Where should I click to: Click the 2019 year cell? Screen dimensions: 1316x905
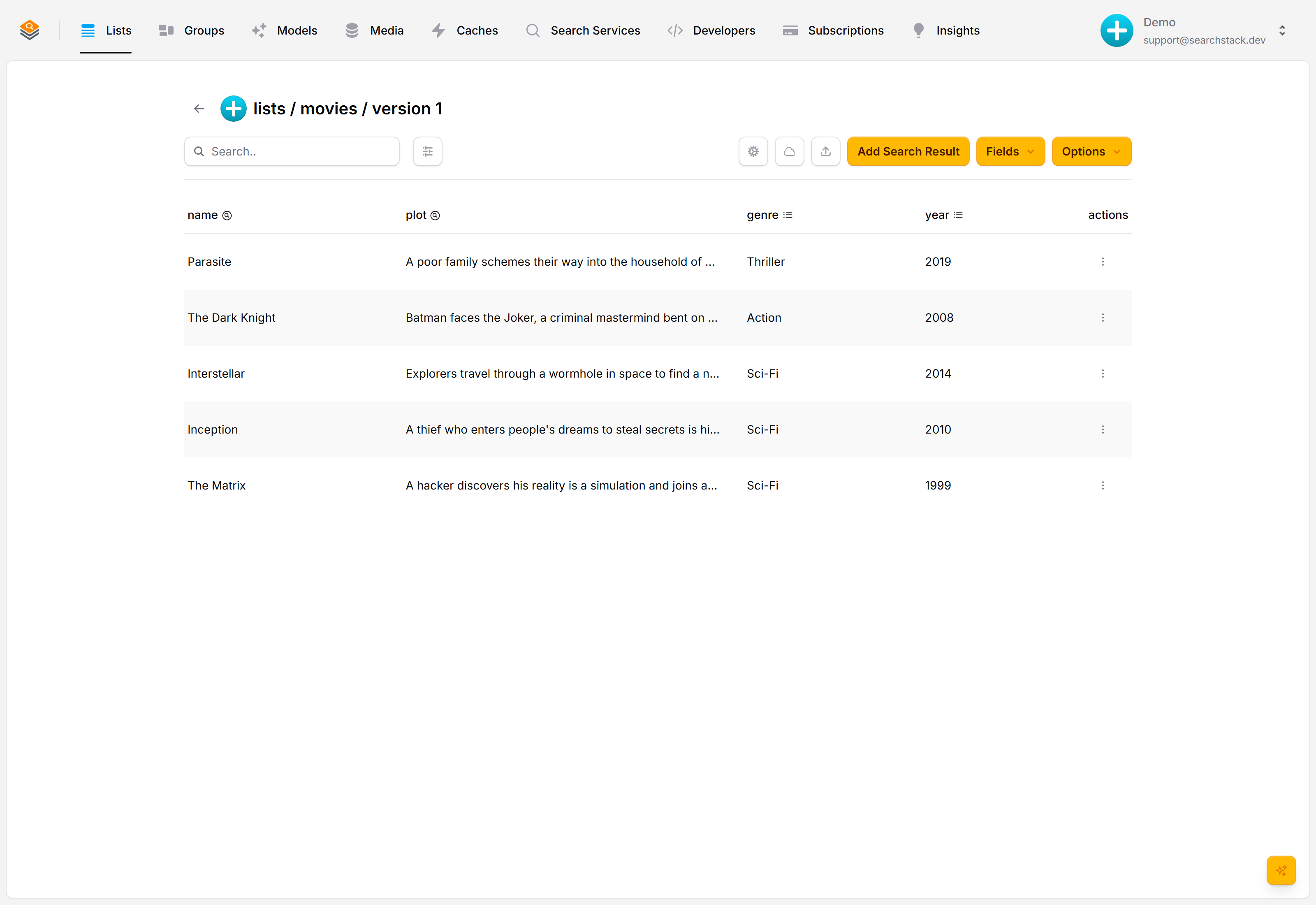(x=938, y=261)
